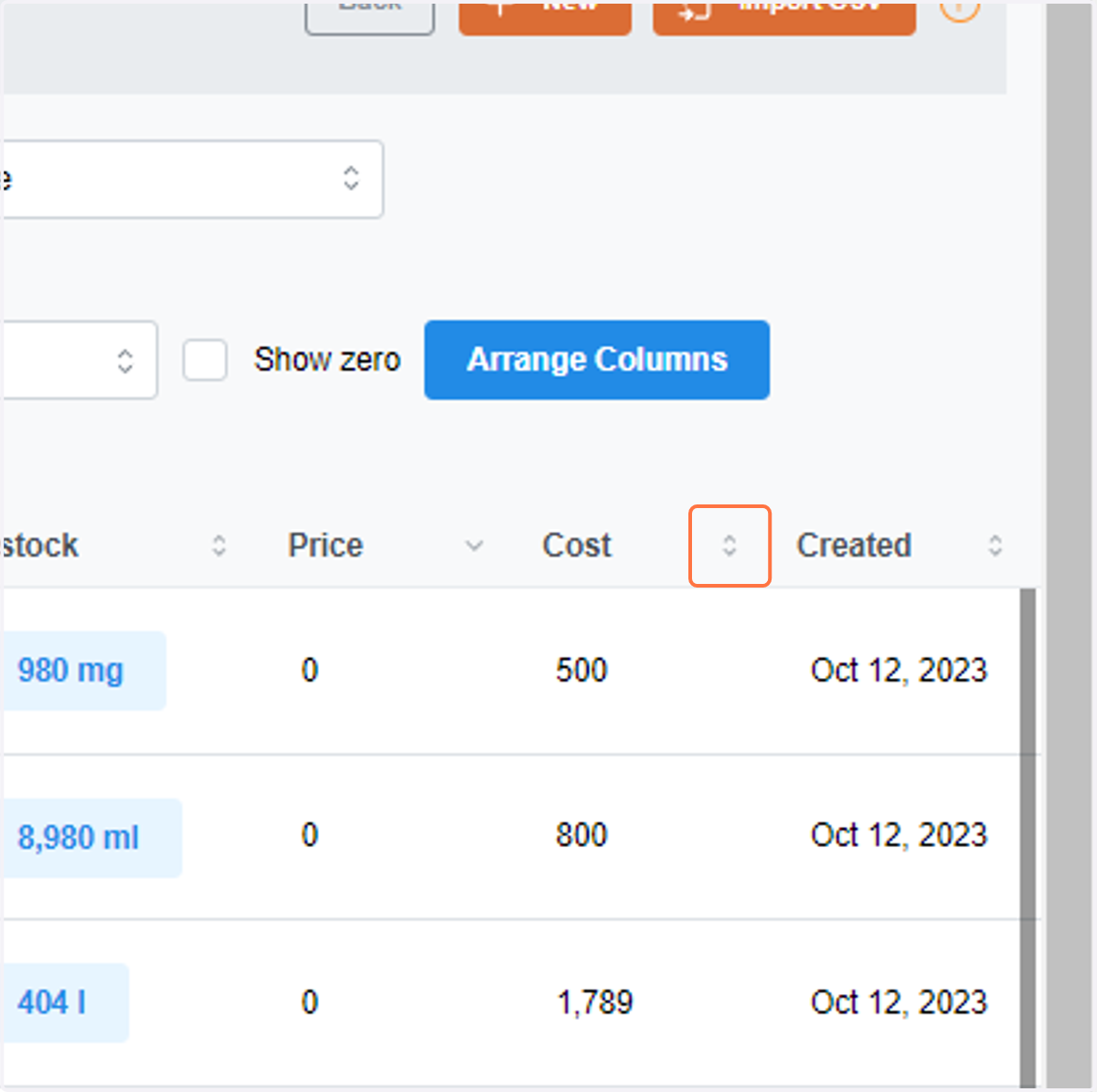Select the cost value 1,789
Image resolution: width=1097 pixels, height=1092 pixels.
[595, 1002]
